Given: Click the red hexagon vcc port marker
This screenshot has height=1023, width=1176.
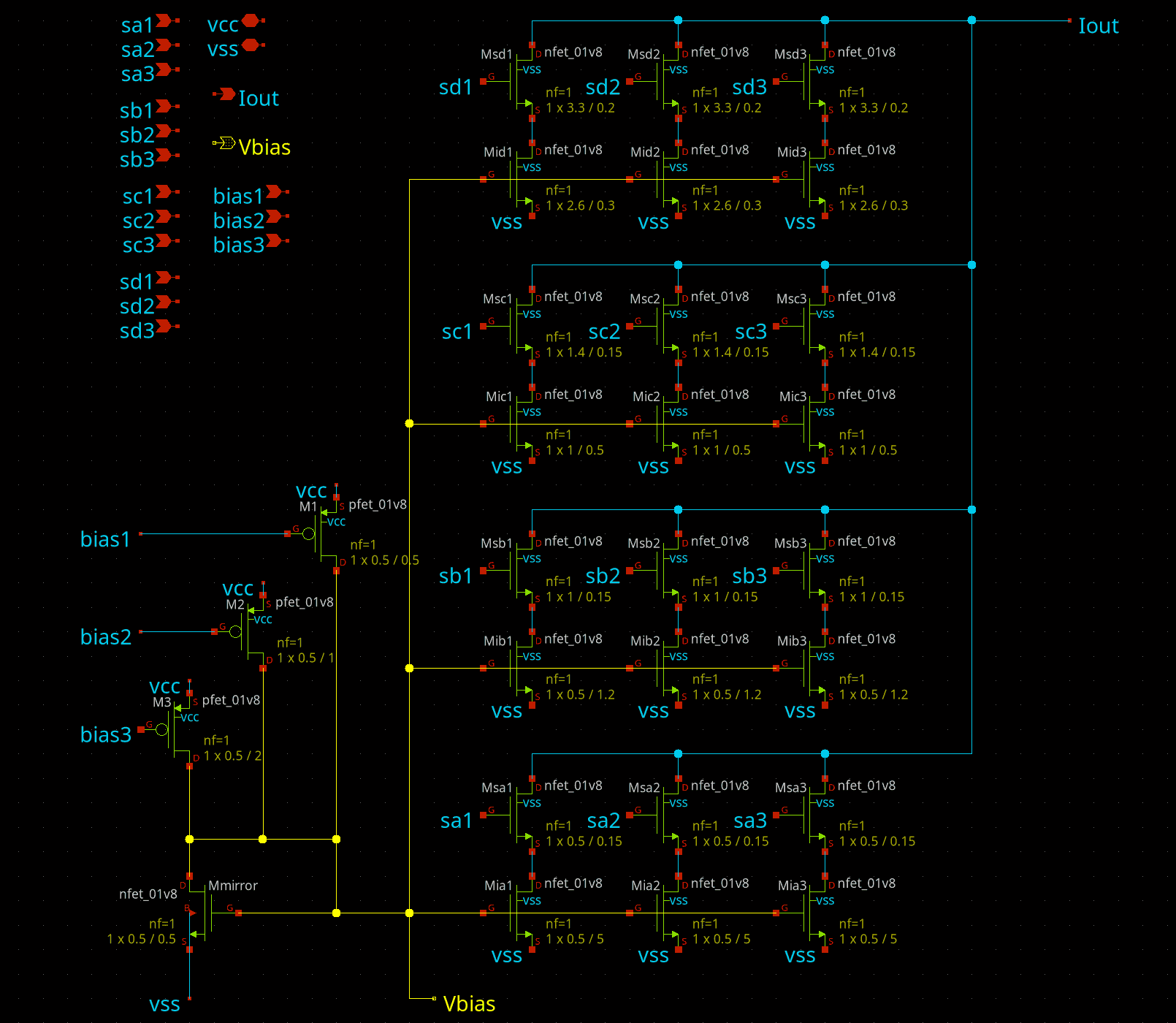Looking at the screenshot, I should pyautogui.click(x=251, y=21).
